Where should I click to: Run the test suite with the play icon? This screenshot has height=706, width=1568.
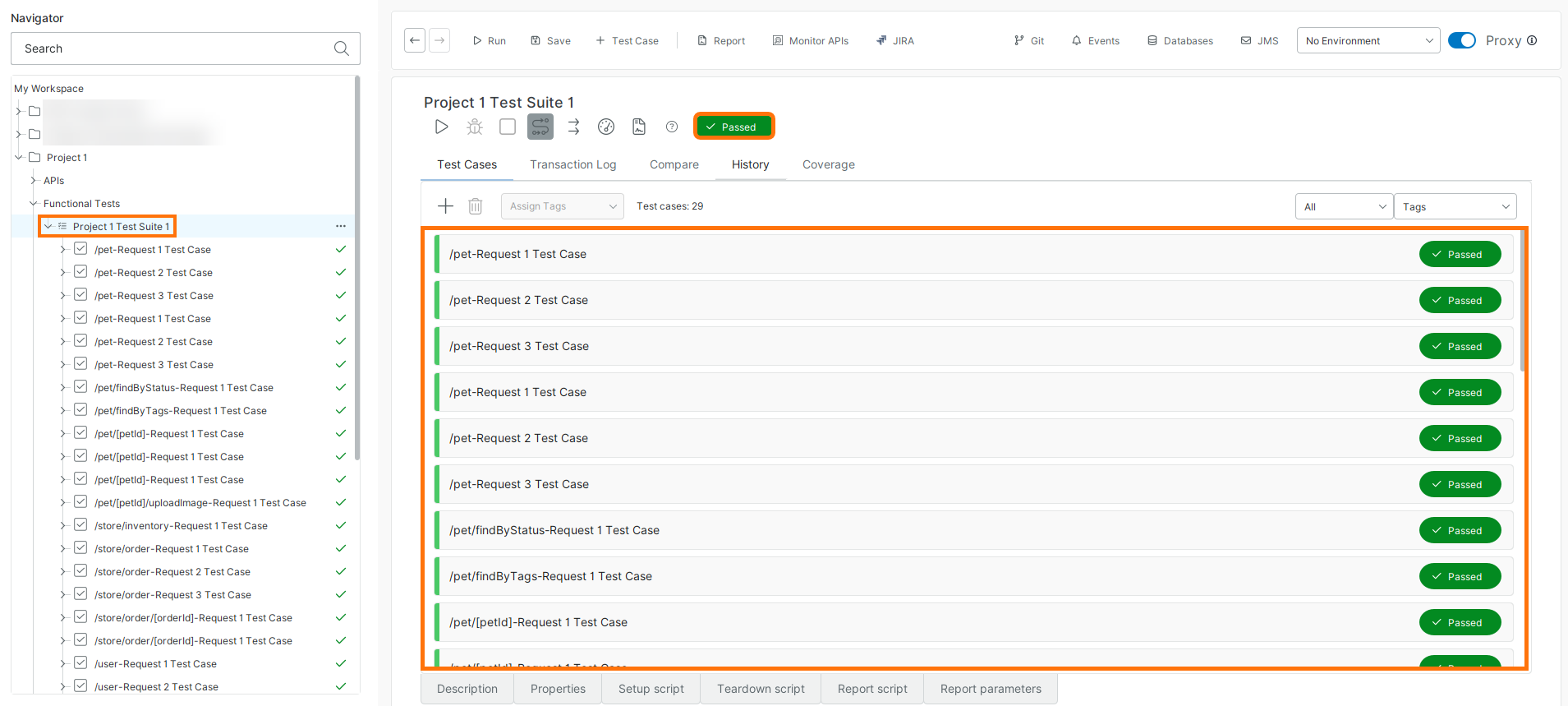[441, 127]
